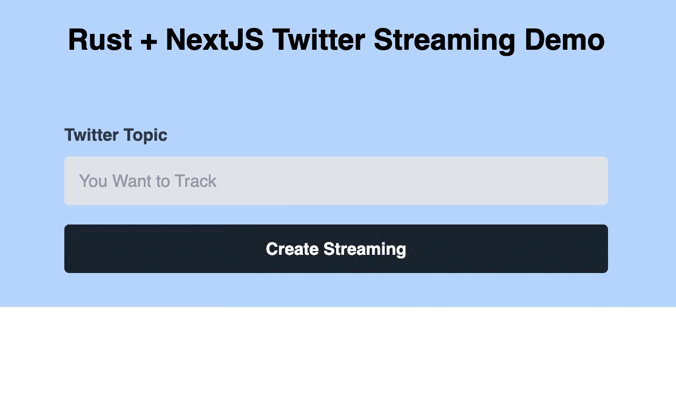Click the word 'NextJS' in the title
676x398 pixels.
click(214, 40)
